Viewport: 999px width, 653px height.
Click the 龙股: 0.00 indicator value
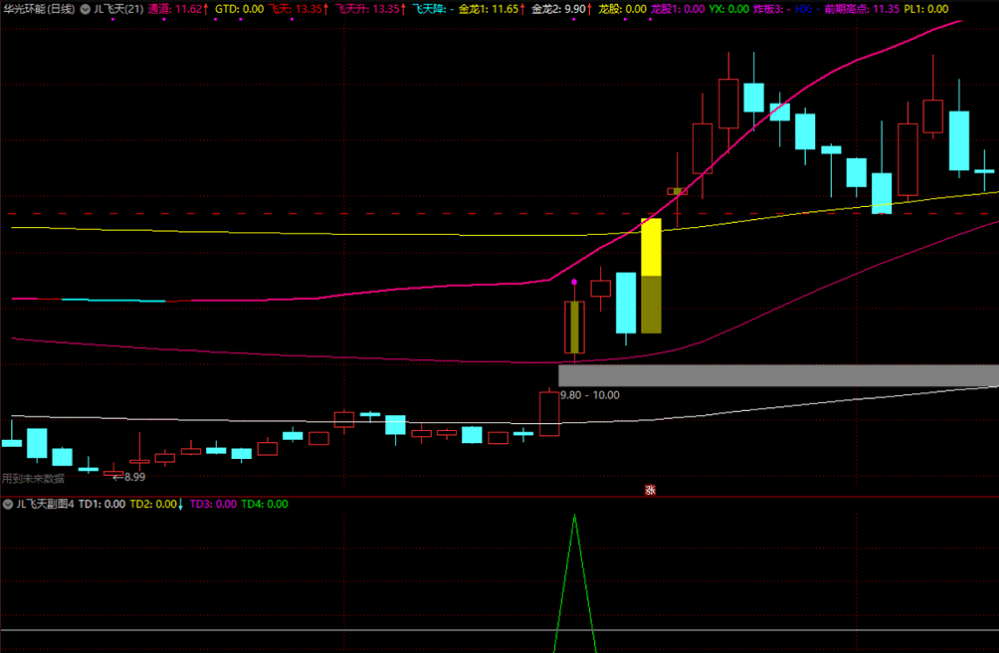[x=622, y=10]
